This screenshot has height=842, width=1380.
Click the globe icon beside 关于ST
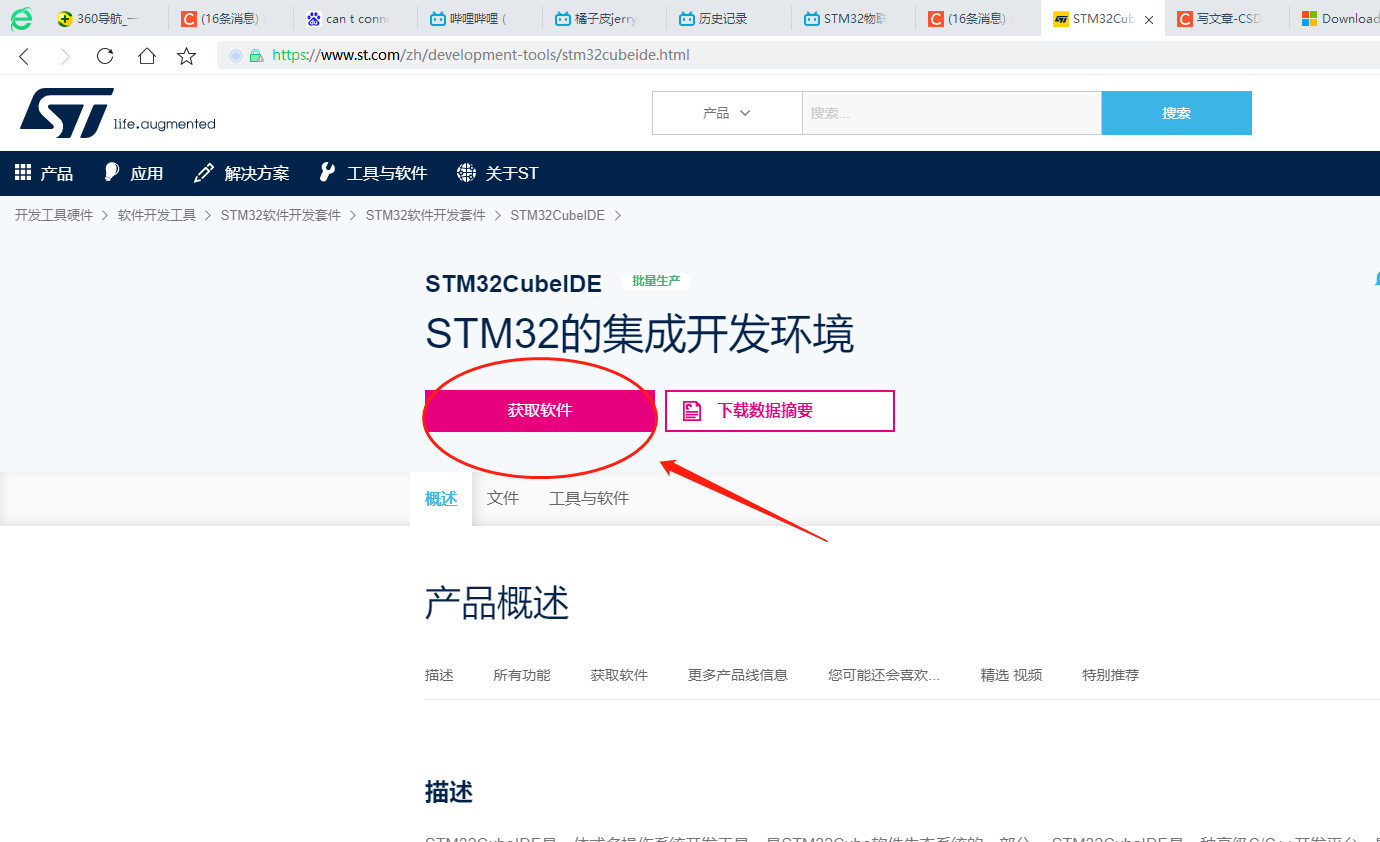point(466,173)
